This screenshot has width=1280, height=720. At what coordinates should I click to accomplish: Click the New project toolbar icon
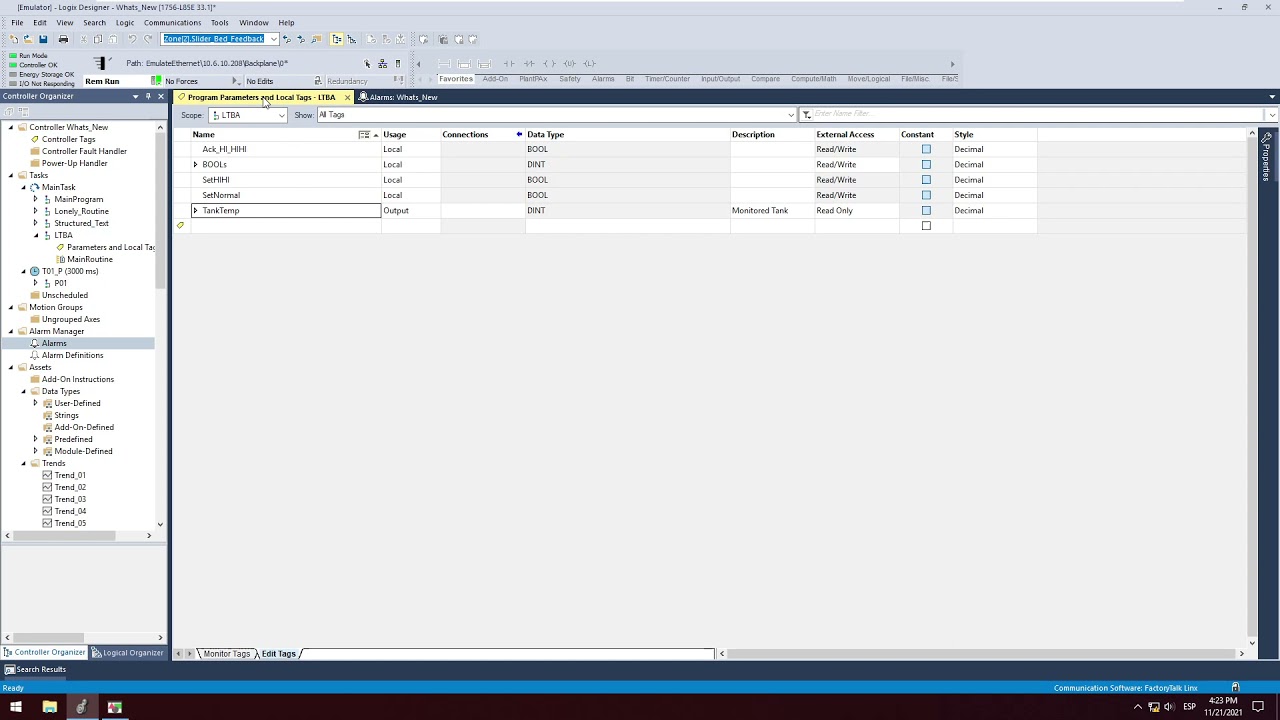(14, 39)
